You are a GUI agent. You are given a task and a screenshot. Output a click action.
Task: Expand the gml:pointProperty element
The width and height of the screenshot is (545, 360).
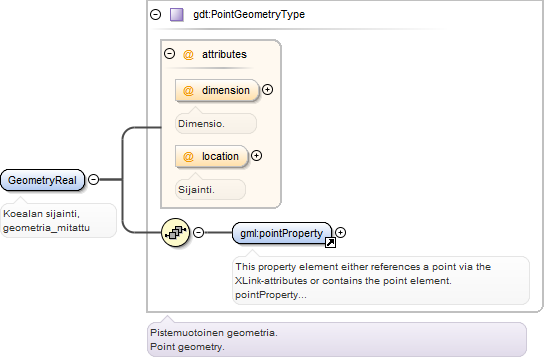coord(341,232)
